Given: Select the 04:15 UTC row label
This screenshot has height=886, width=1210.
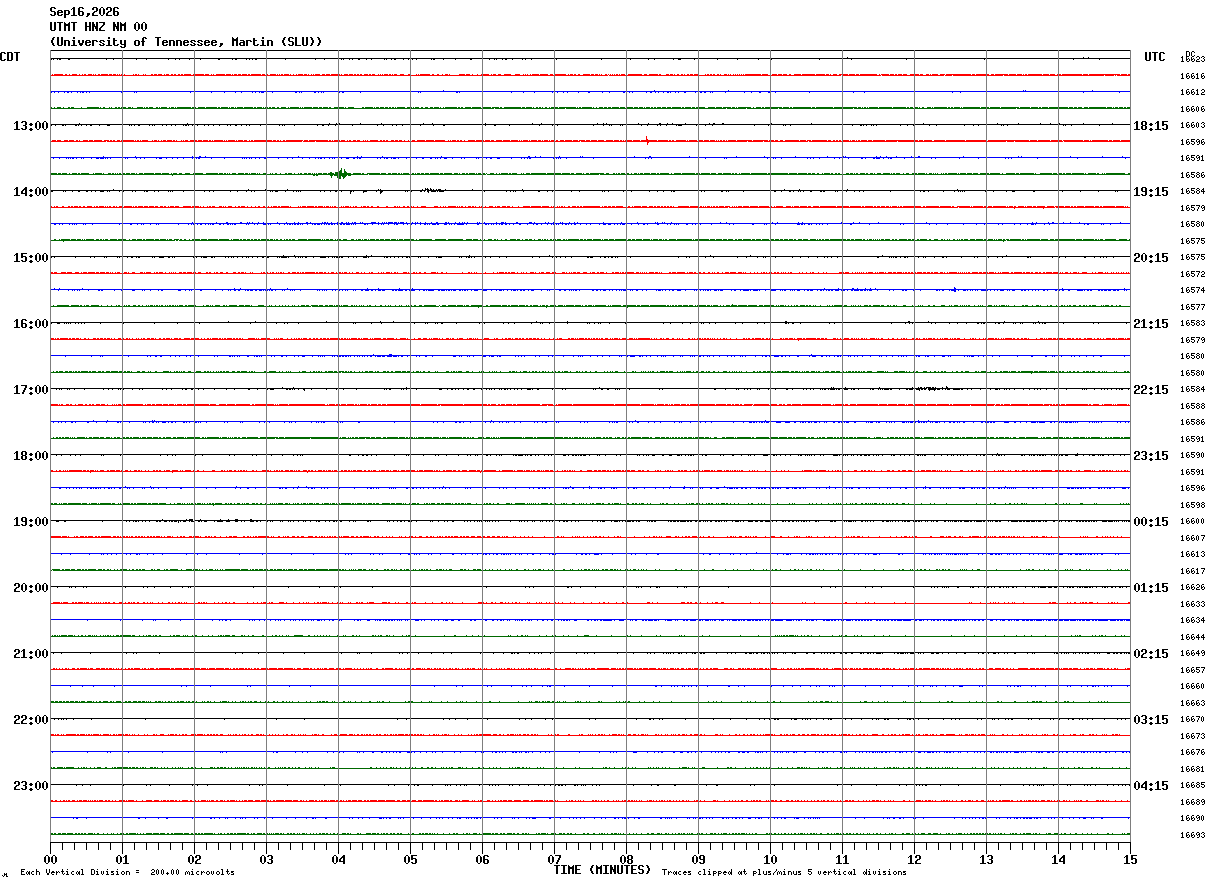Looking at the screenshot, I should pyautogui.click(x=1150, y=786).
